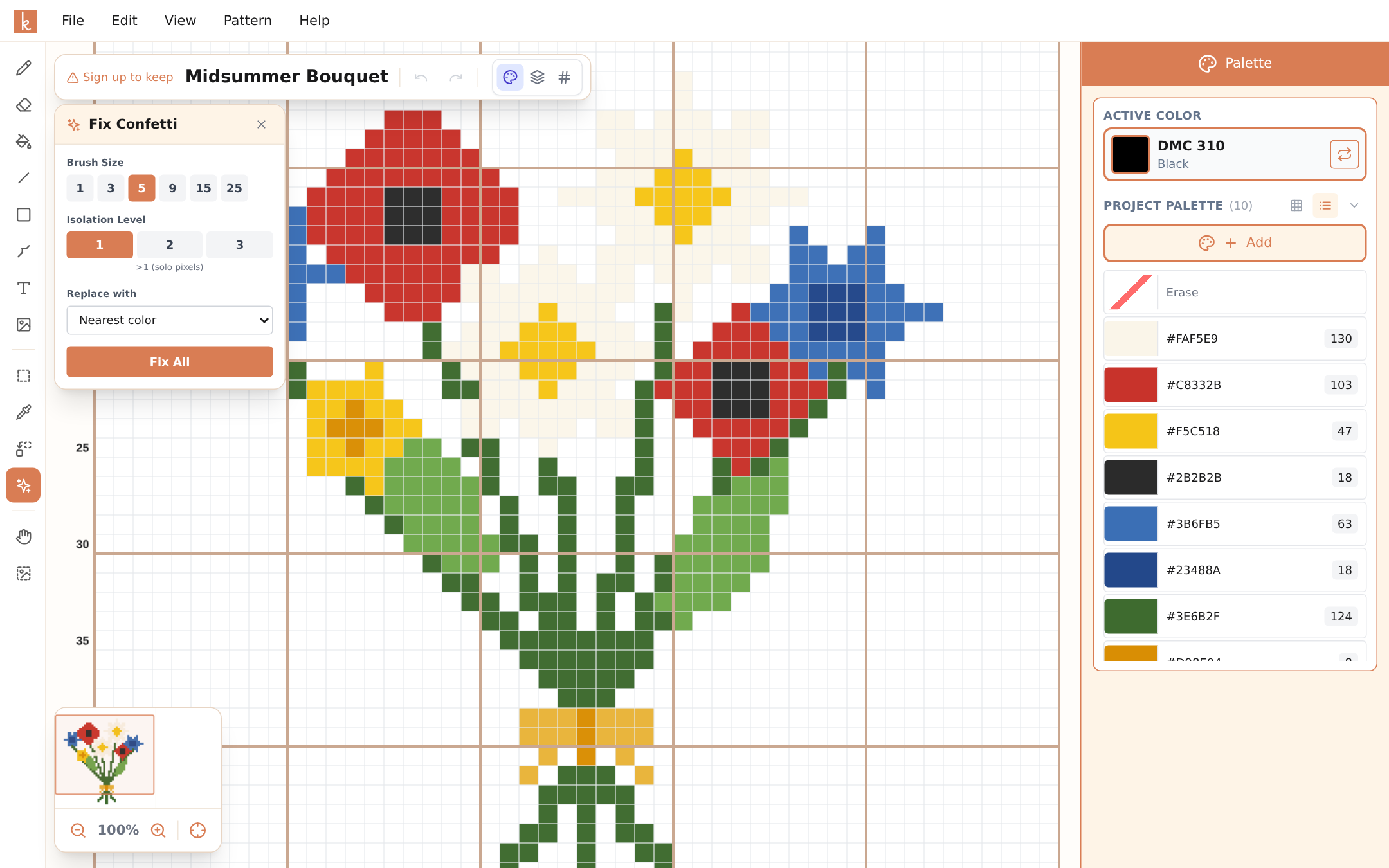The height and width of the screenshot is (868, 1389).
Task: Click the recenter view crosshair icon
Action: [x=198, y=830]
